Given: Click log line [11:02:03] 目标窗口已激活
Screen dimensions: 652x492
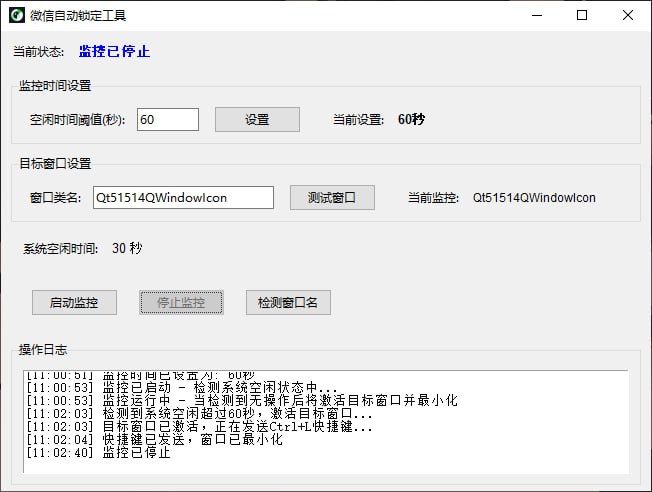Looking at the screenshot, I should [x=199, y=427].
